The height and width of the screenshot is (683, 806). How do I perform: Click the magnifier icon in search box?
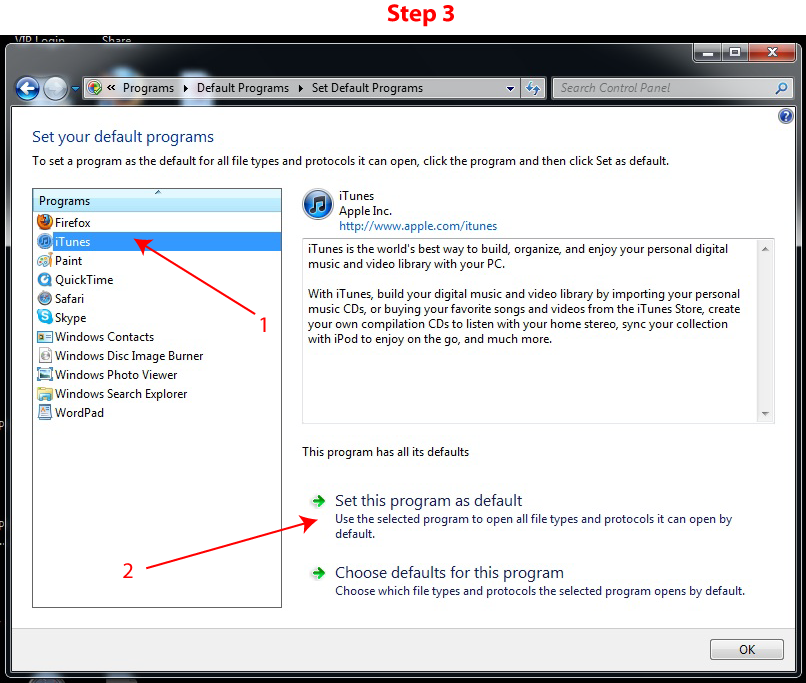pos(781,88)
